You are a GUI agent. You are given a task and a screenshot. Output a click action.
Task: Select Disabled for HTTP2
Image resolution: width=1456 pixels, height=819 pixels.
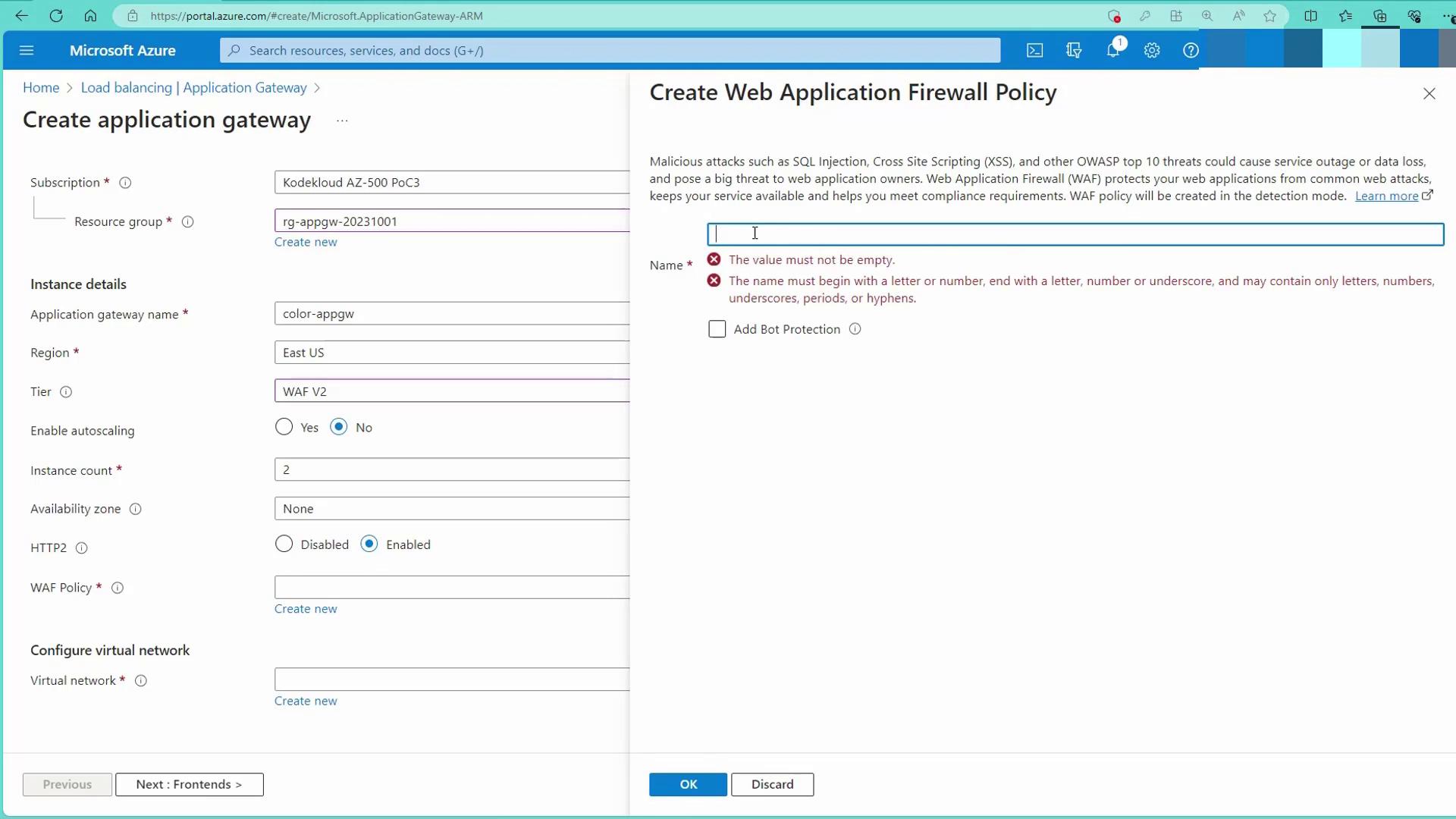(284, 544)
